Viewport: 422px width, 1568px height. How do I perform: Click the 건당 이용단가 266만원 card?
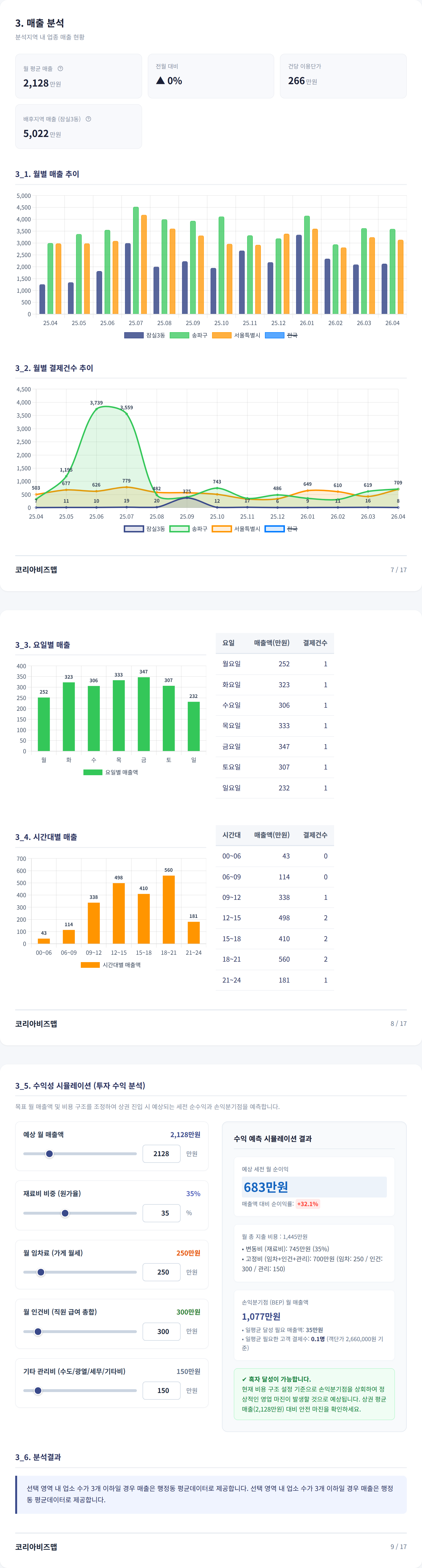coord(343,76)
